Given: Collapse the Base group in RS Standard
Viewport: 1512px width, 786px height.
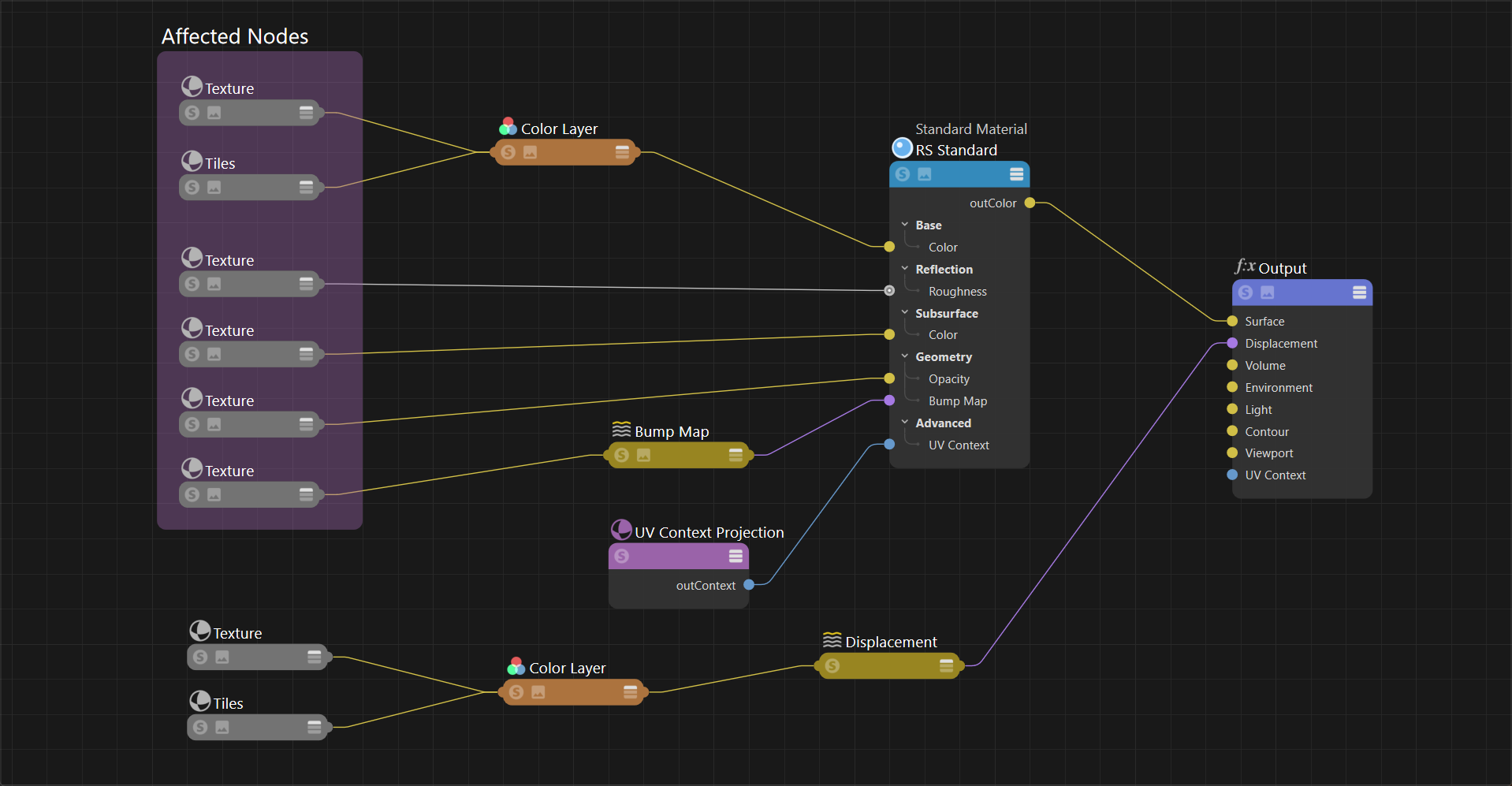Looking at the screenshot, I should (x=905, y=225).
